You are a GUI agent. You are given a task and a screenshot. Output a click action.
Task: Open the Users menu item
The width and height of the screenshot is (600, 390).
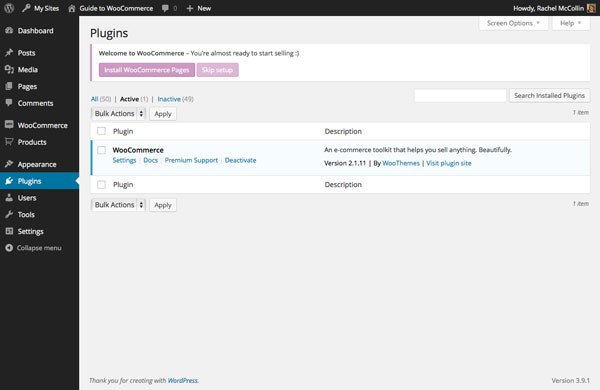point(39,198)
